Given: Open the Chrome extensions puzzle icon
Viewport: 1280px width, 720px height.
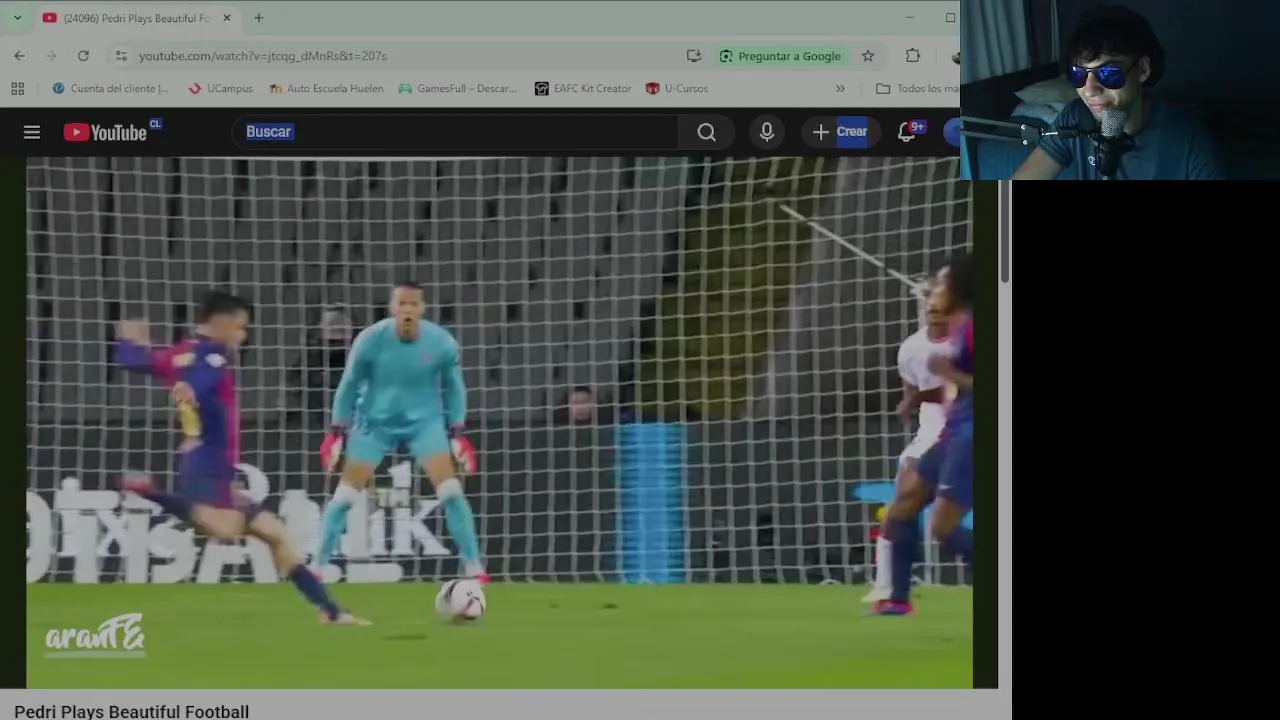Looking at the screenshot, I should pos(913,56).
